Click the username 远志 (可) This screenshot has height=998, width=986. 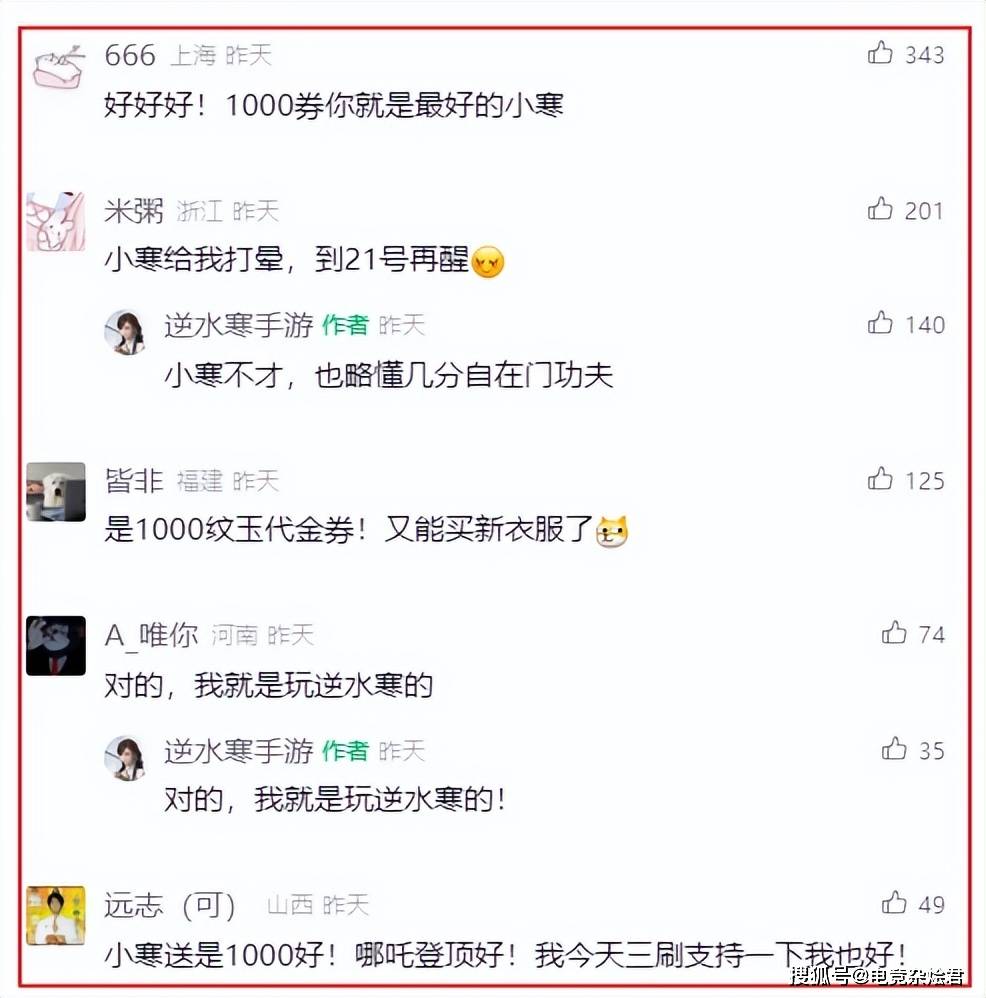170,905
